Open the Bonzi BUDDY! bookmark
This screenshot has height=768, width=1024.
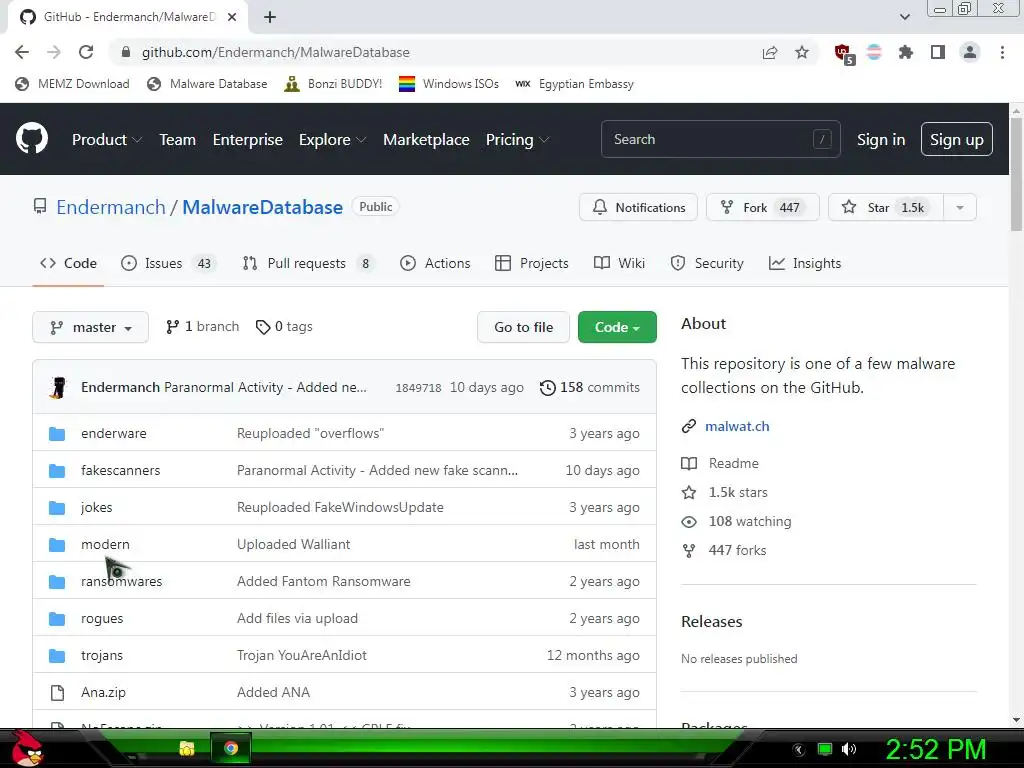(x=333, y=84)
